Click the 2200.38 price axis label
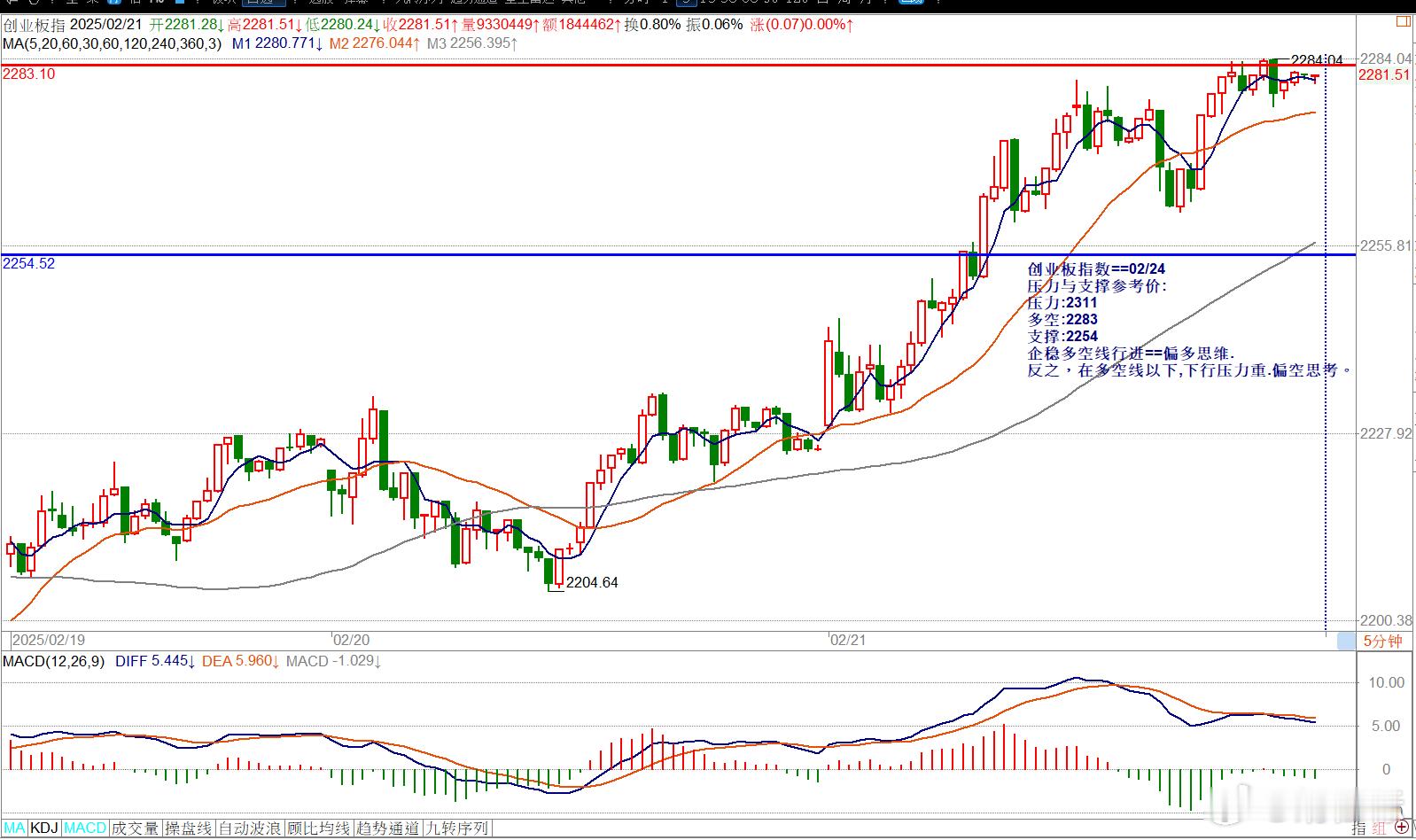 (x=1386, y=621)
